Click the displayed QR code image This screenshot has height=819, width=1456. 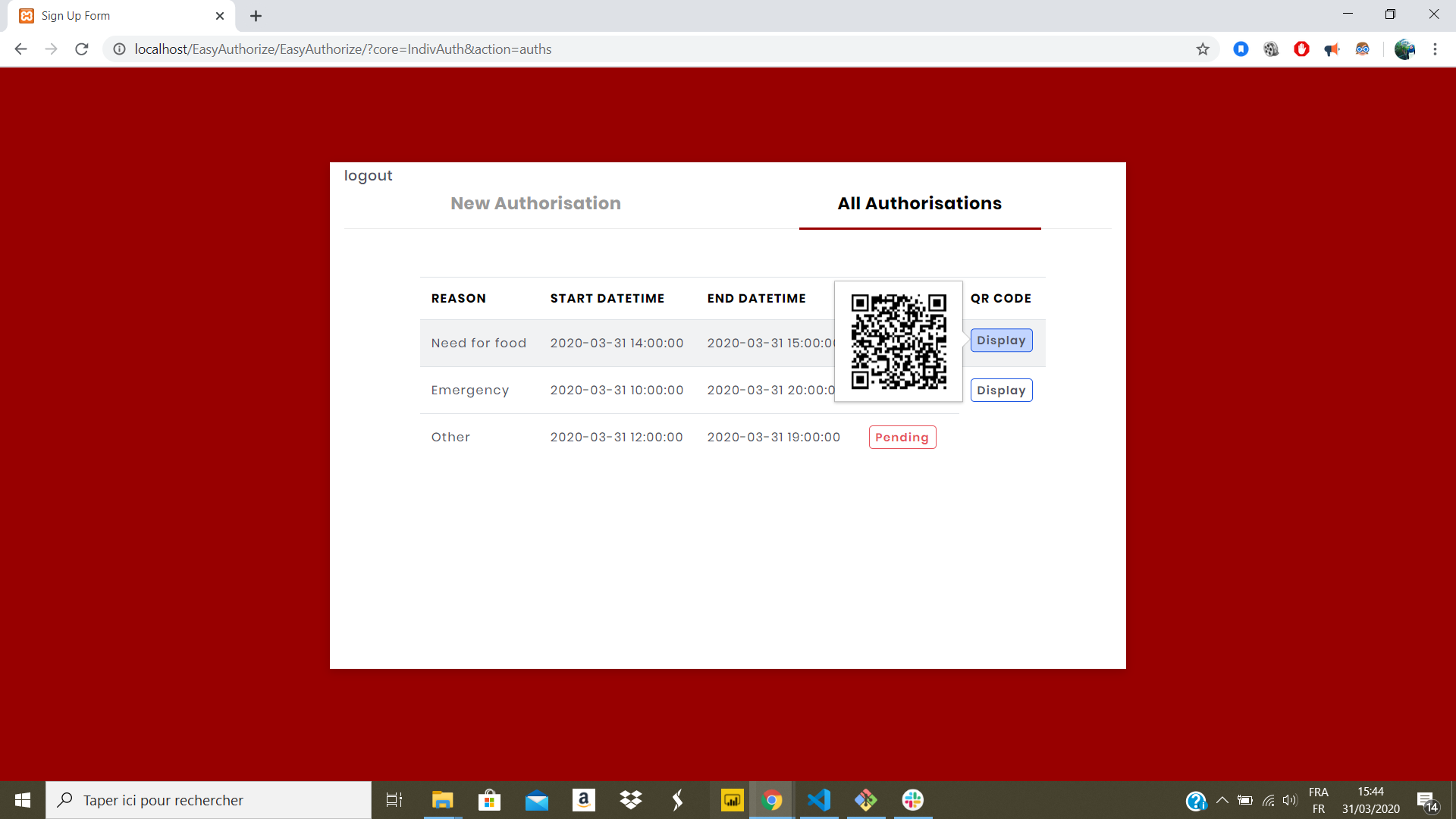tap(899, 341)
